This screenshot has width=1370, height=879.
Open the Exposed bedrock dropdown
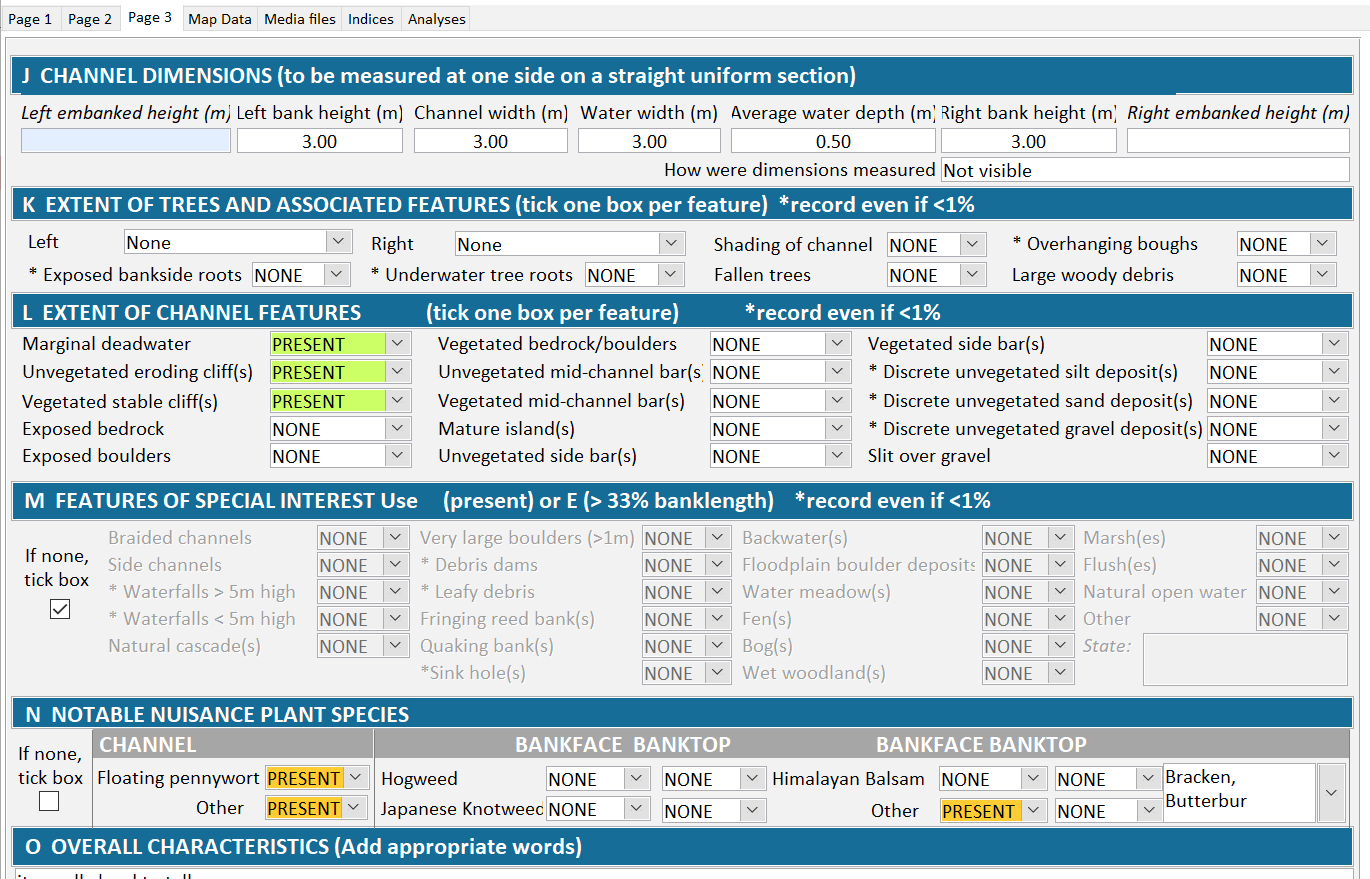[x=340, y=429]
